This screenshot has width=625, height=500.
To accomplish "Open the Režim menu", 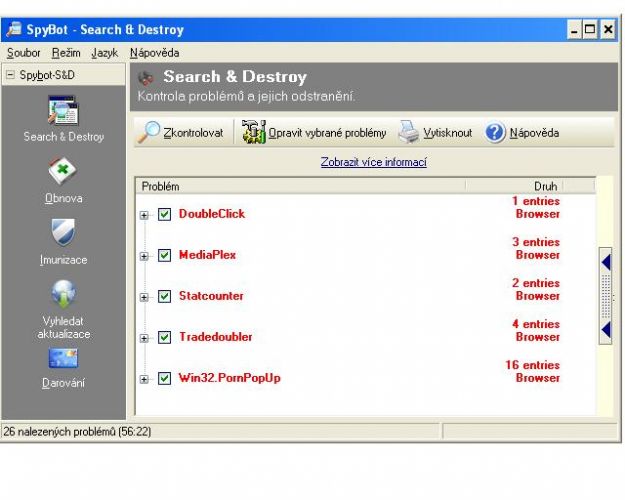I will tap(66, 53).
